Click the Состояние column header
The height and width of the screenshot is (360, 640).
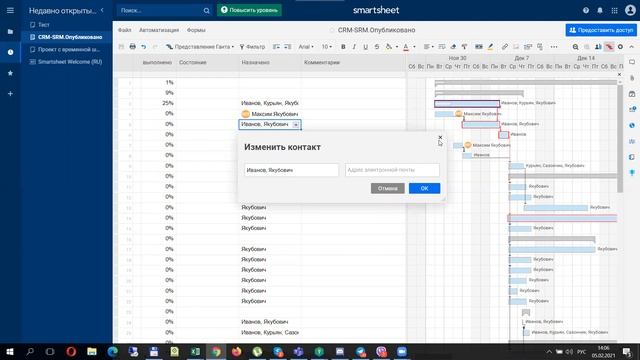click(207, 62)
